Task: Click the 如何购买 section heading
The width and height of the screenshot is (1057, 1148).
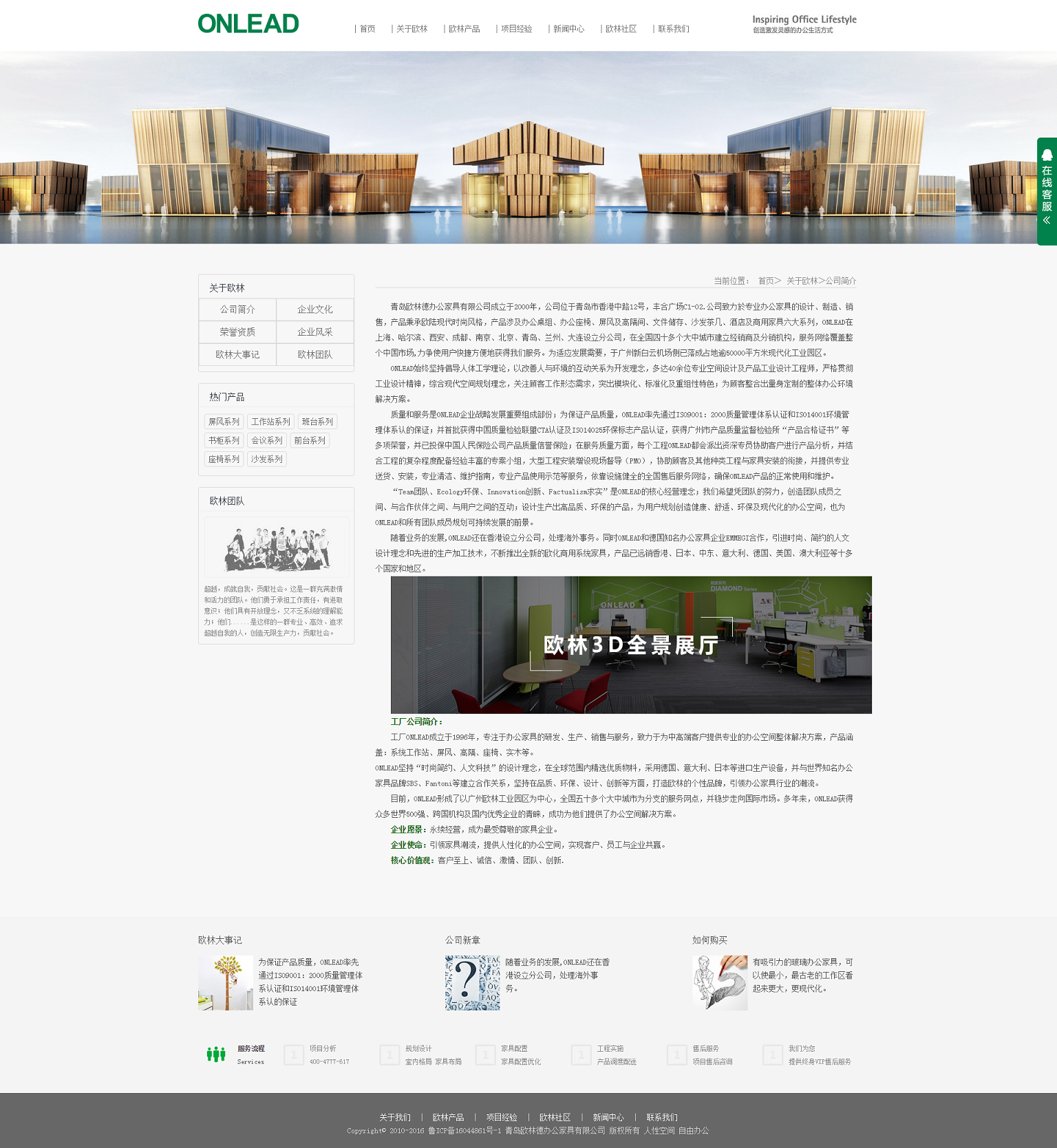Action: (x=710, y=940)
